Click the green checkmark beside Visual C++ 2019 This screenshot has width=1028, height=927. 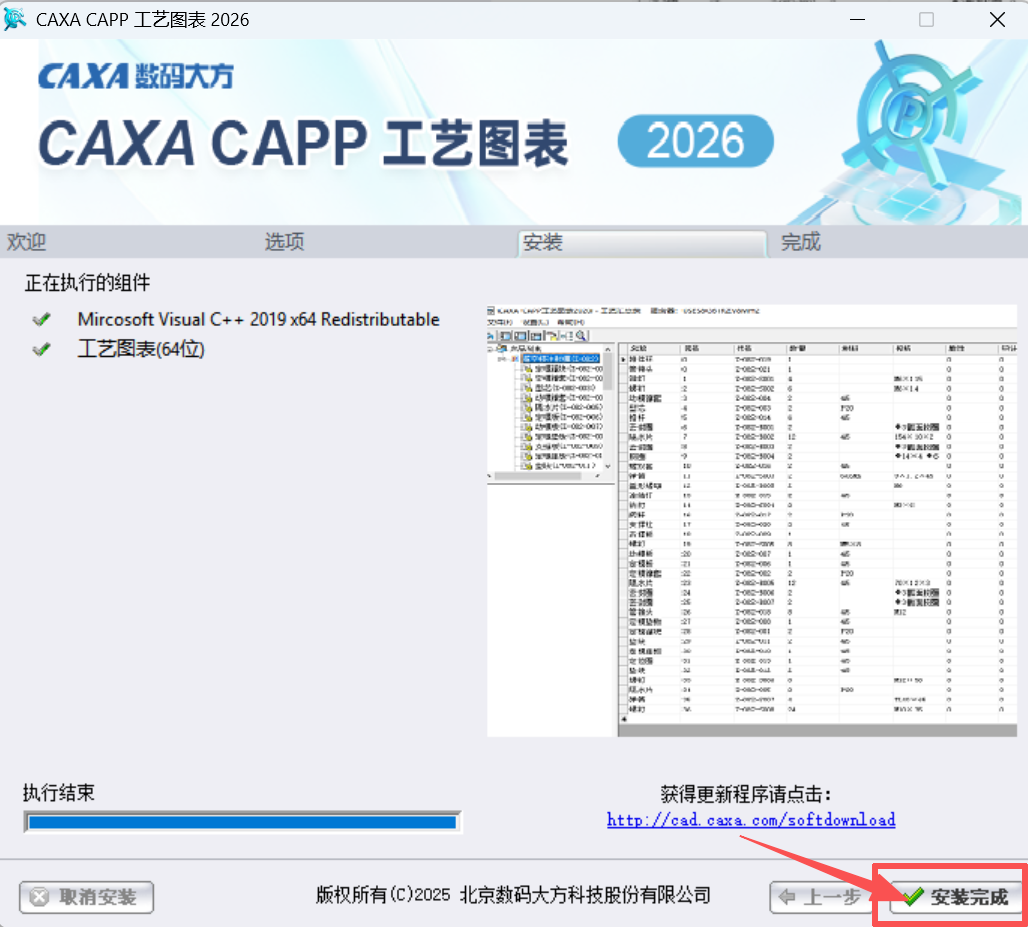(x=41, y=319)
